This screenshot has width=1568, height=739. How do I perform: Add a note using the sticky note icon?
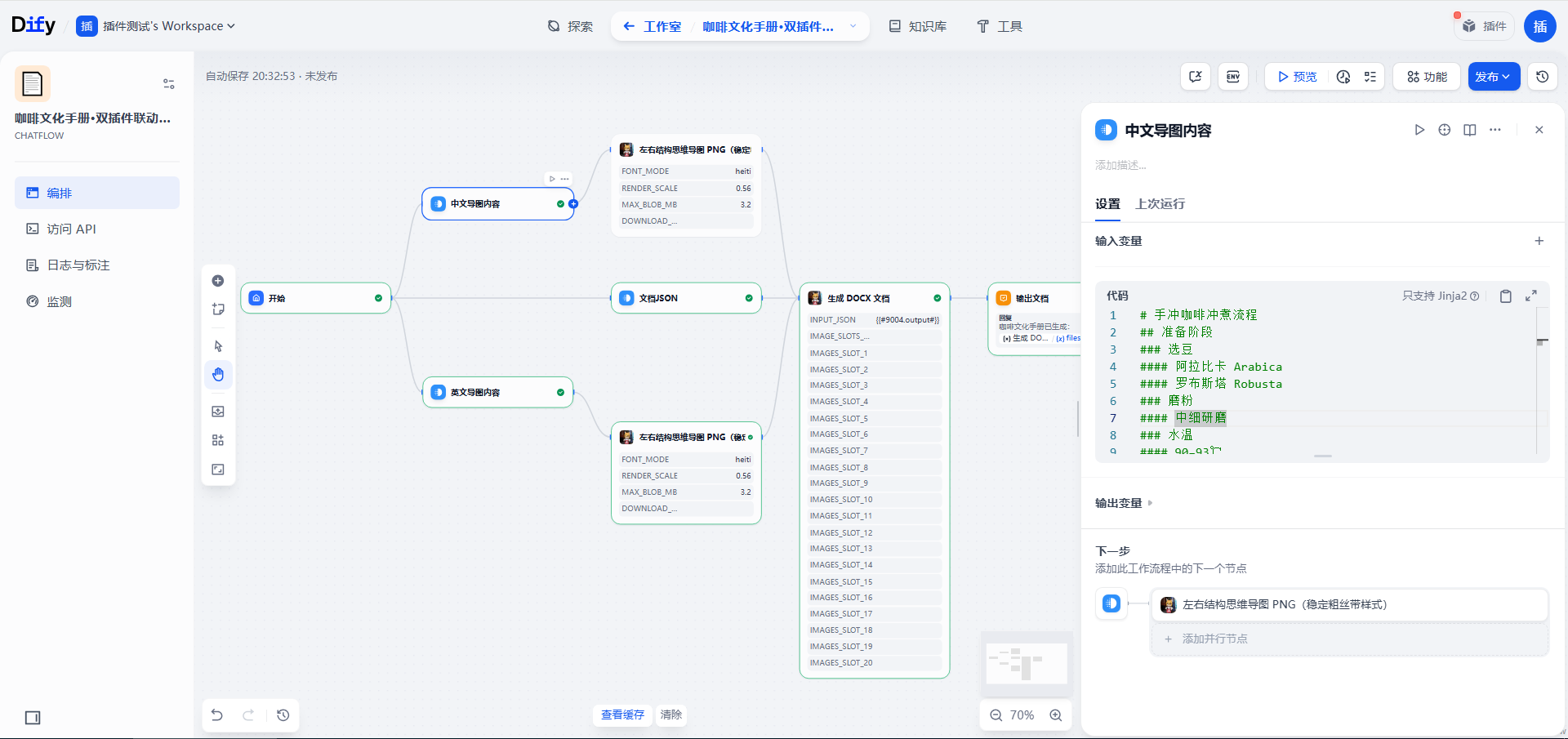pos(218,309)
